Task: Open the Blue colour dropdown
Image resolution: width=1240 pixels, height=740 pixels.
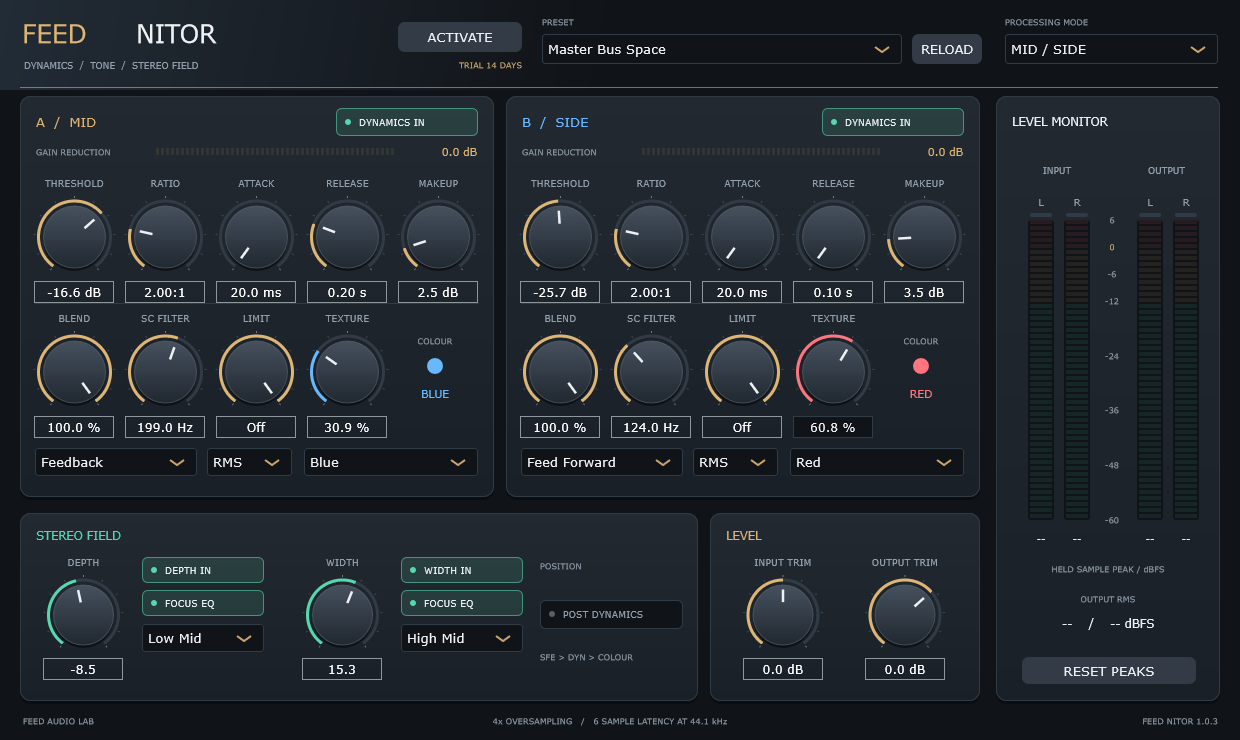Action: click(391, 462)
